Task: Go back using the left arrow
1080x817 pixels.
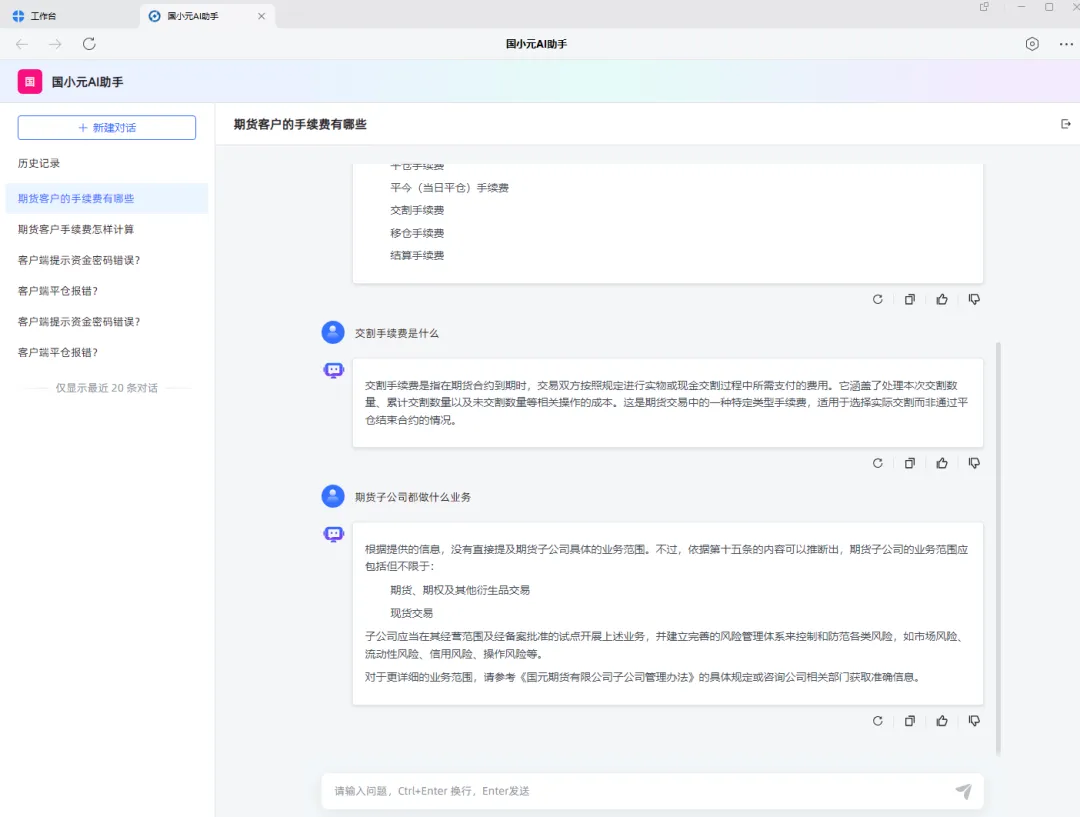Action: [x=22, y=44]
